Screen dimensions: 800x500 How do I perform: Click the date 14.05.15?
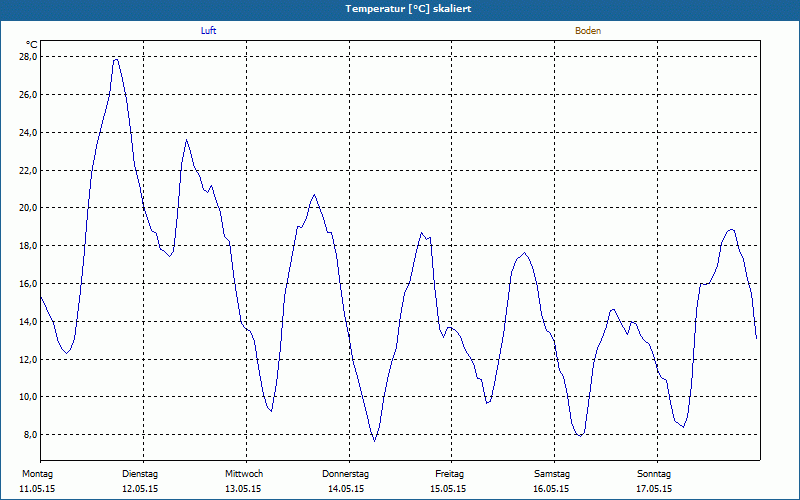pos(346,489)
